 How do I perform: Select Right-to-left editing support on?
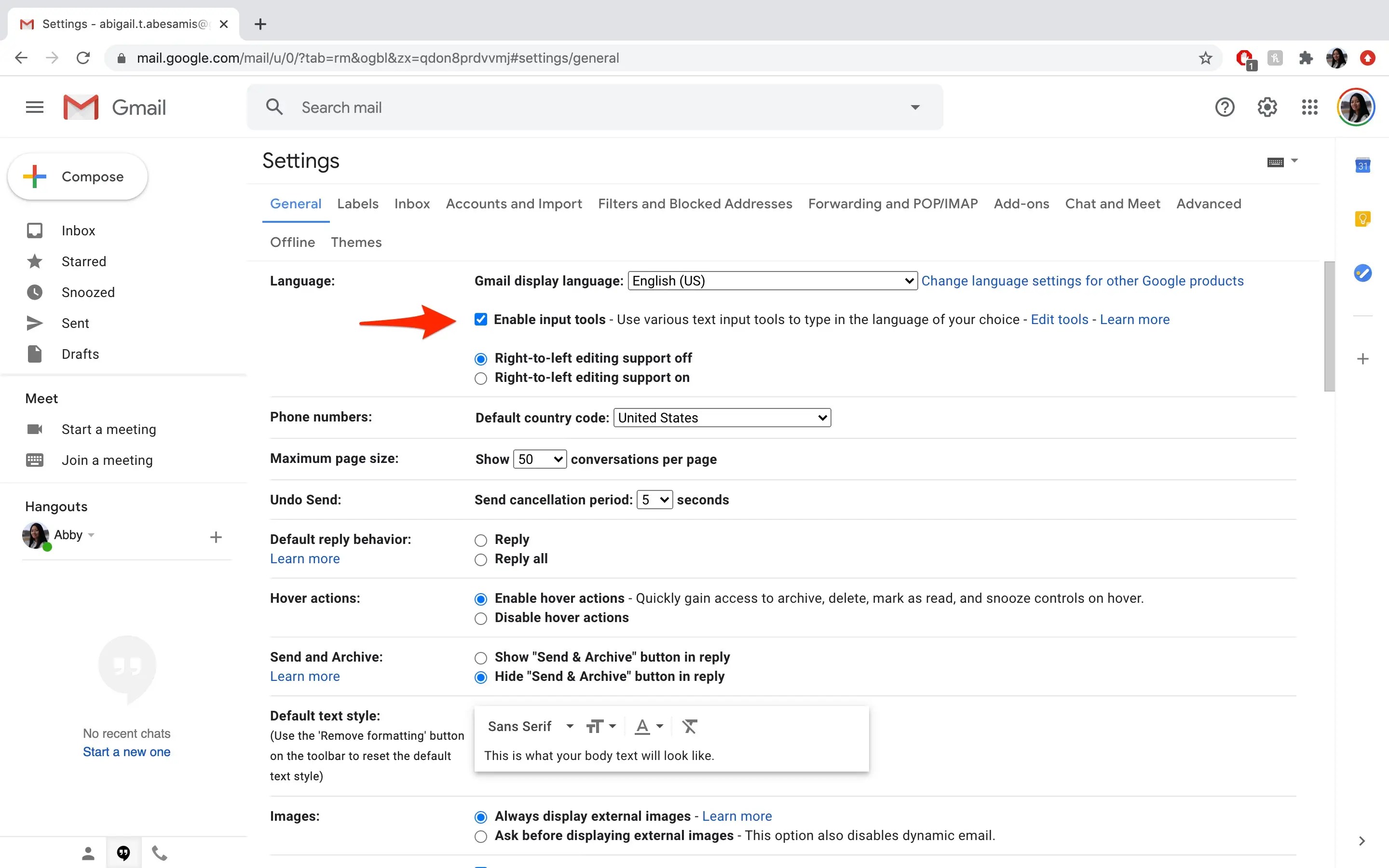[481, 379]
